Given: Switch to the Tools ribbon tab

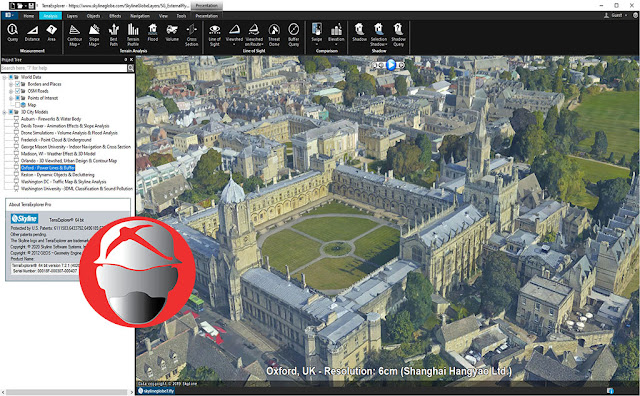Looking at the screenshot, I should [x=181, y=16].
